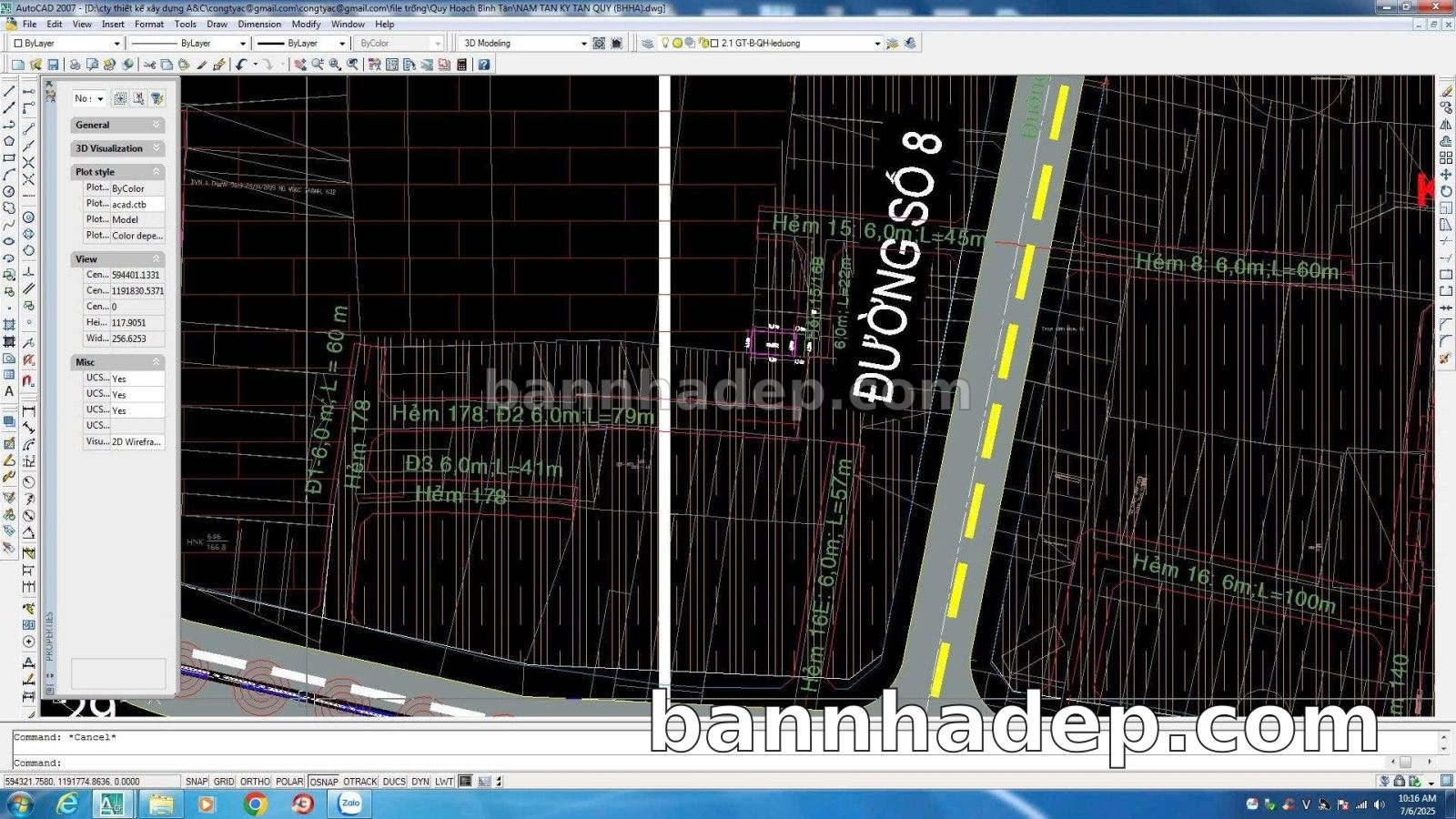1456x819 pixels.
Task: Open the Dimension menu
Action: coord(259,25)
